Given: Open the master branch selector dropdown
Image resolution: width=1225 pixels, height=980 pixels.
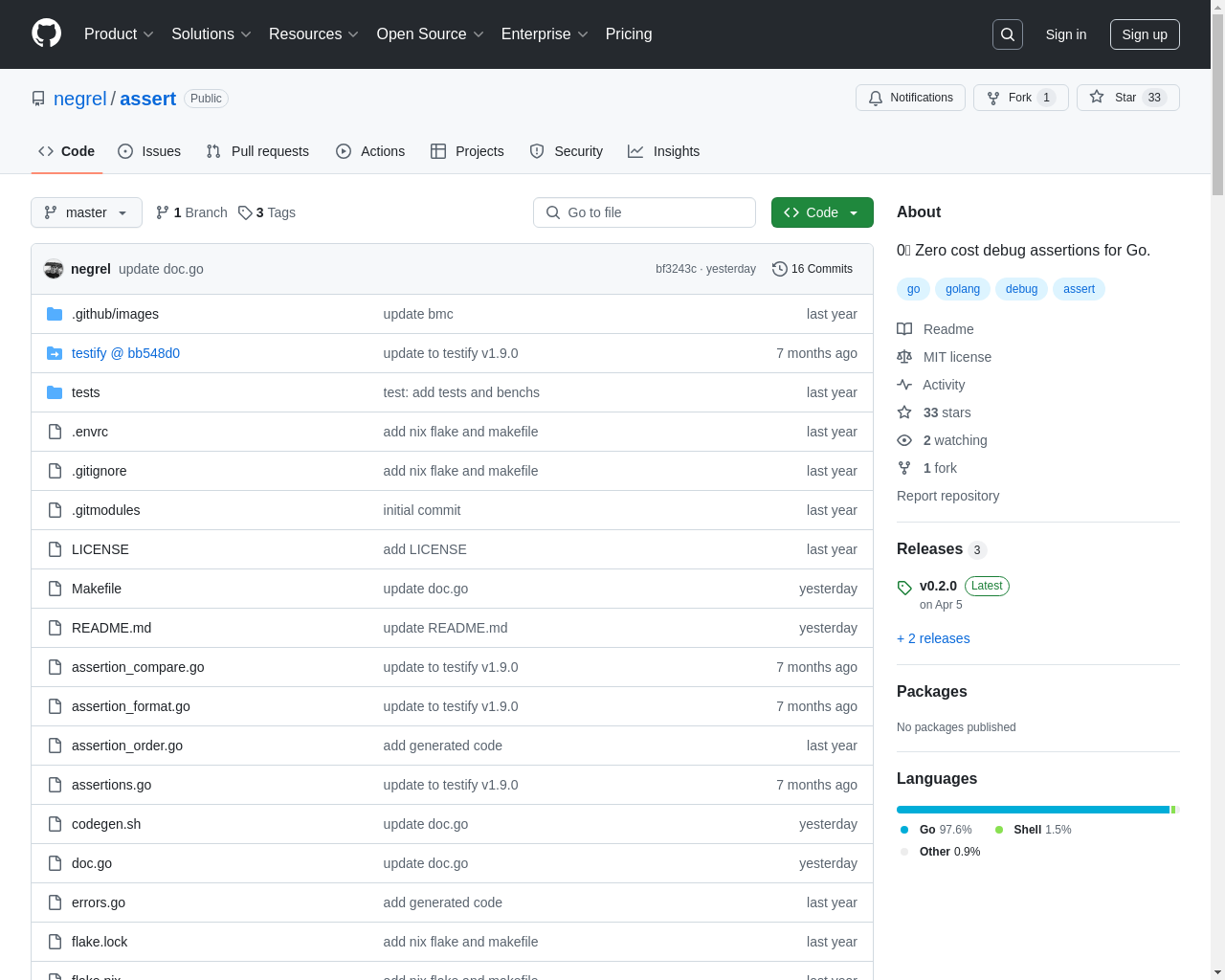Looking at the screenshot, I should [x=86, y=212].
